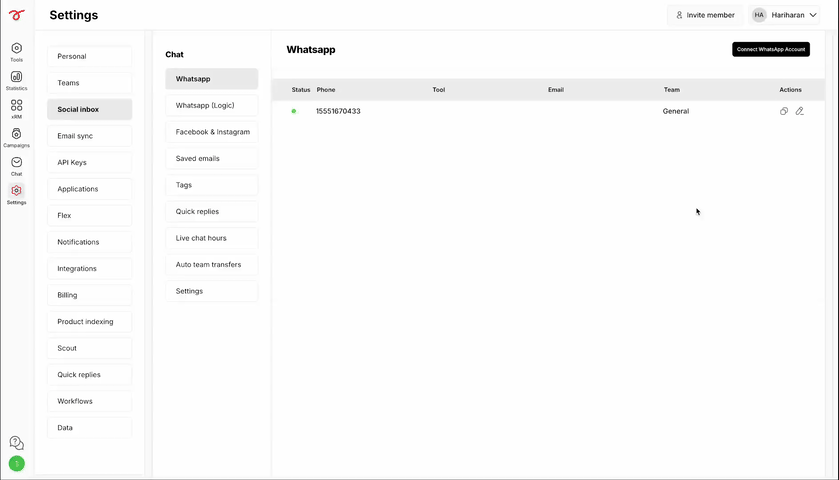Image resolution: width=839 pixels, height=480 pixels.
Task: Open the Tools section in sidebar
Action: [17, 52]
